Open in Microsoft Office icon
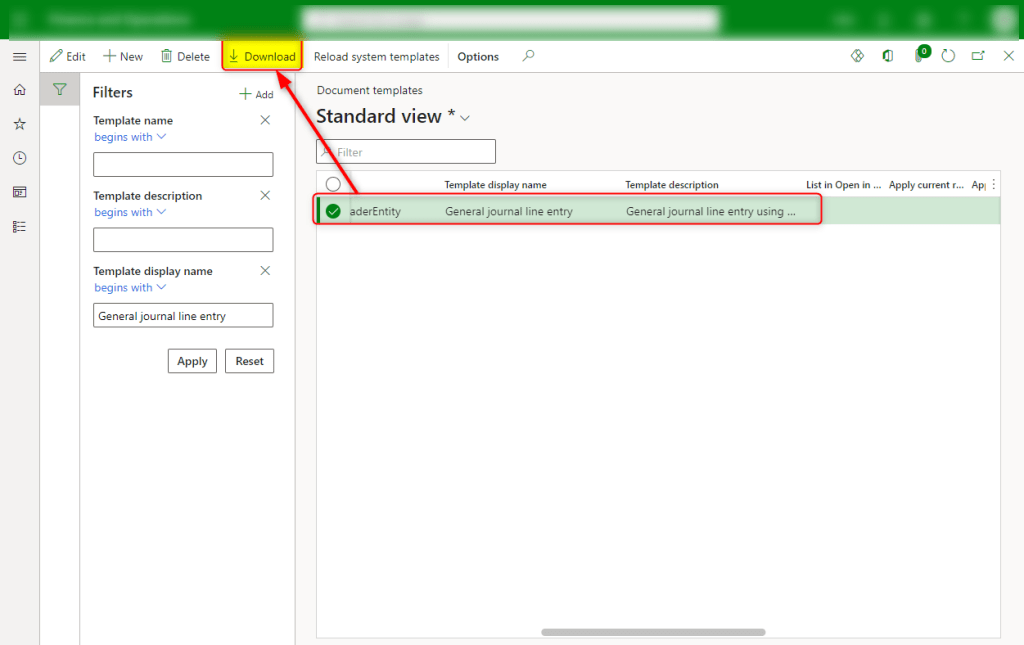The width and height of the screenshot is (1024, 645). point(887,56)
